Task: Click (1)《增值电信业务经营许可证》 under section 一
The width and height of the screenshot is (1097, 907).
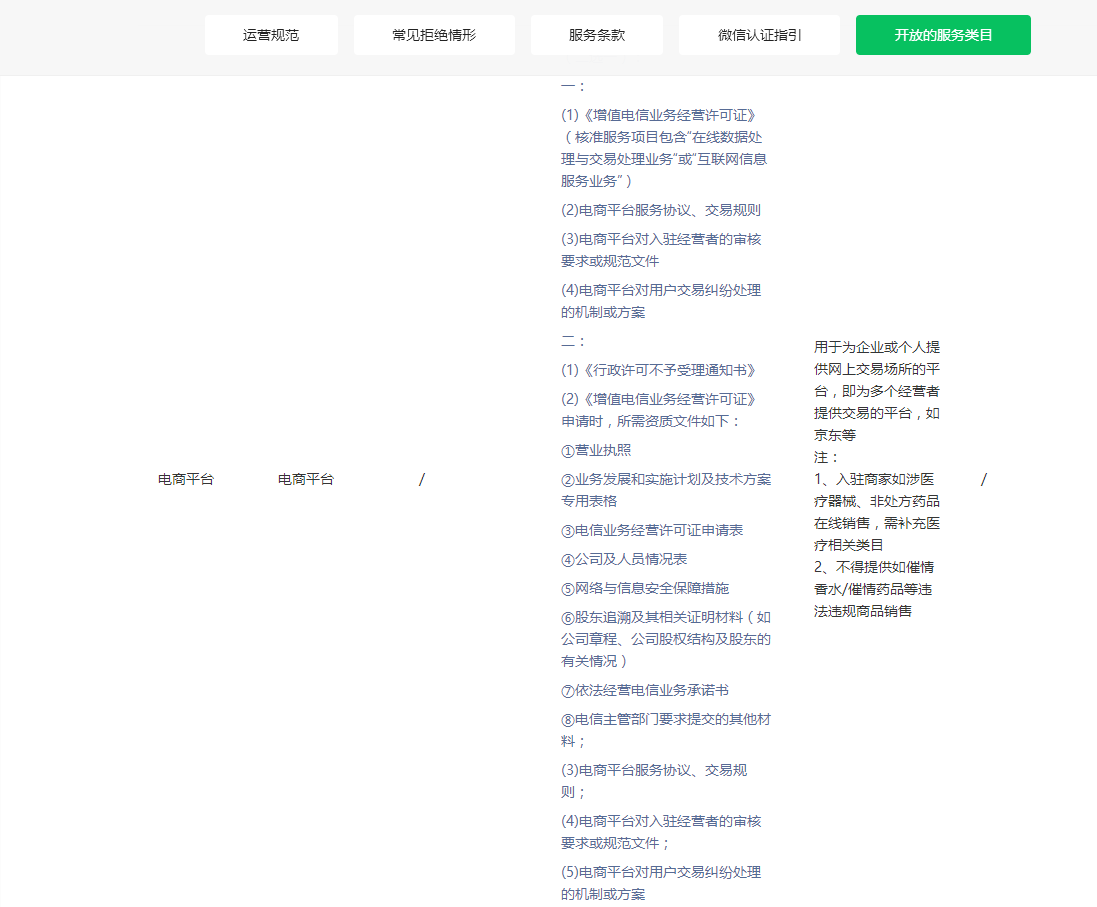Action: (x=658, y=115)
